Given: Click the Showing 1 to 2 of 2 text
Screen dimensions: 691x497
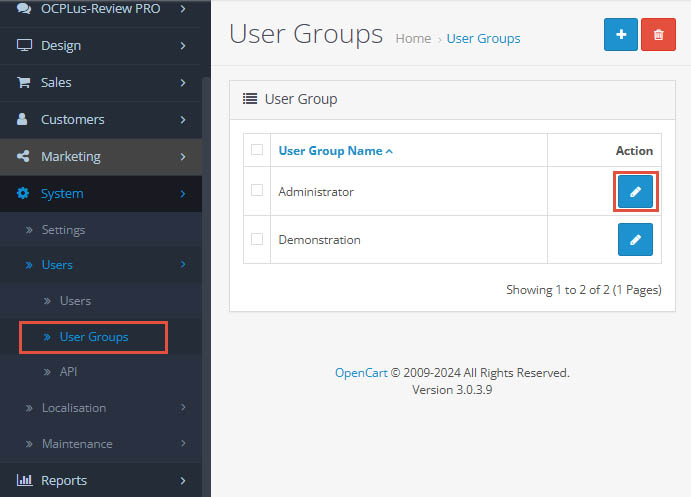Looking at the screenshot, I should (583, 290).
